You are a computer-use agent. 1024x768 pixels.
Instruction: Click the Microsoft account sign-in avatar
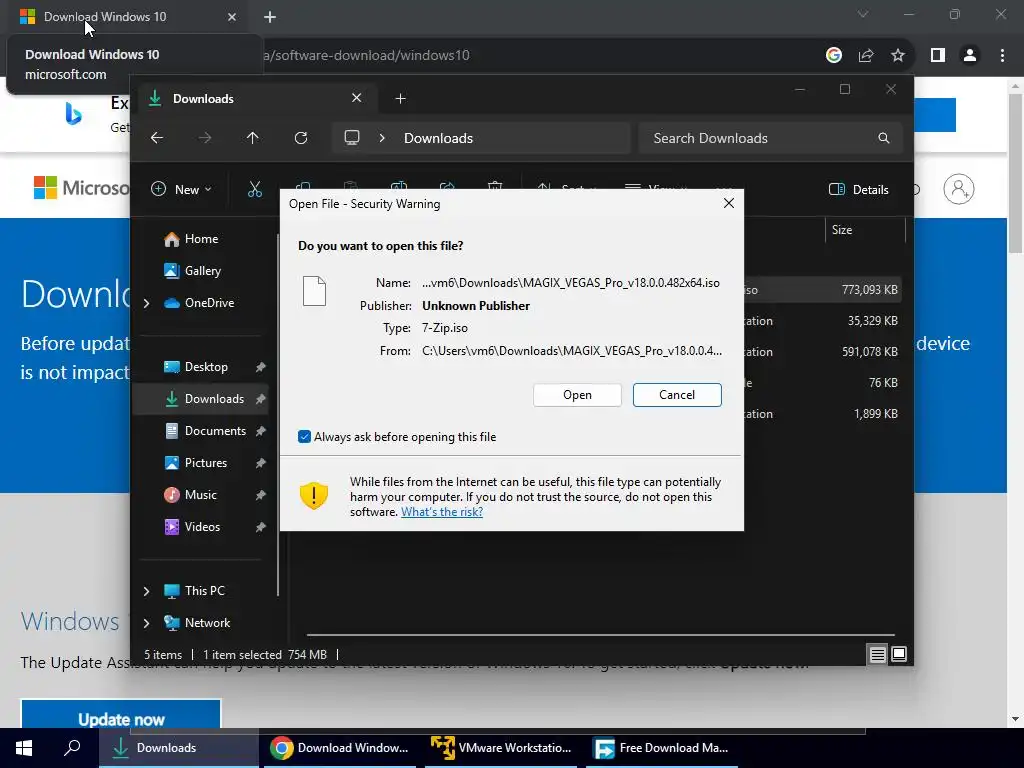point(958,189)
